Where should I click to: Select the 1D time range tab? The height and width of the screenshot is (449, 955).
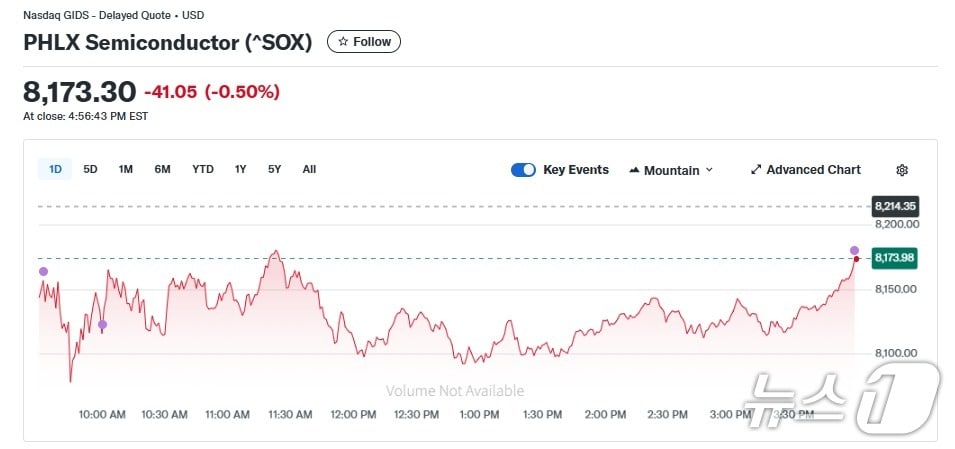55,169
